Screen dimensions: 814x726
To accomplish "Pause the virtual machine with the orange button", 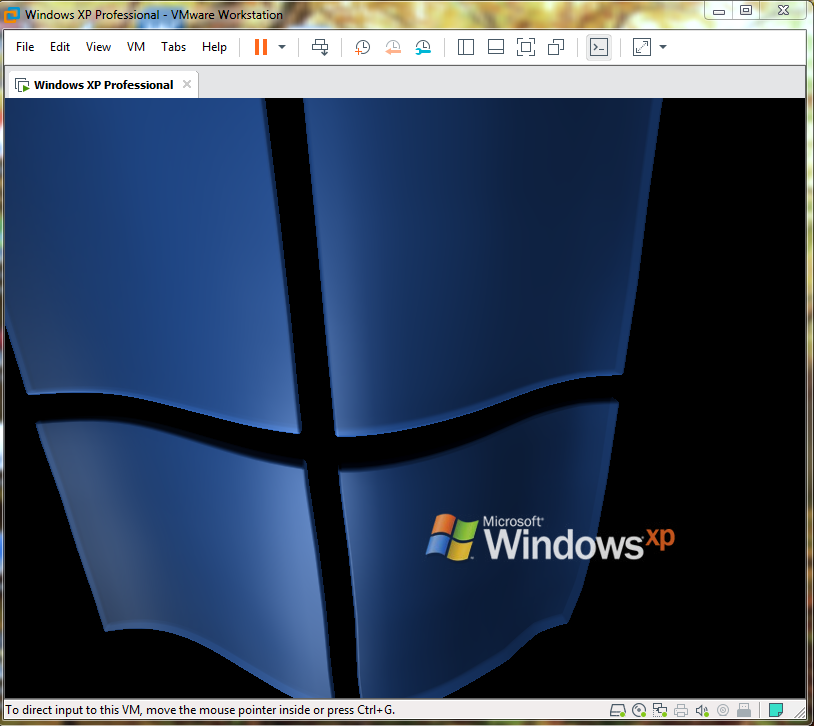I will [261, 47].
